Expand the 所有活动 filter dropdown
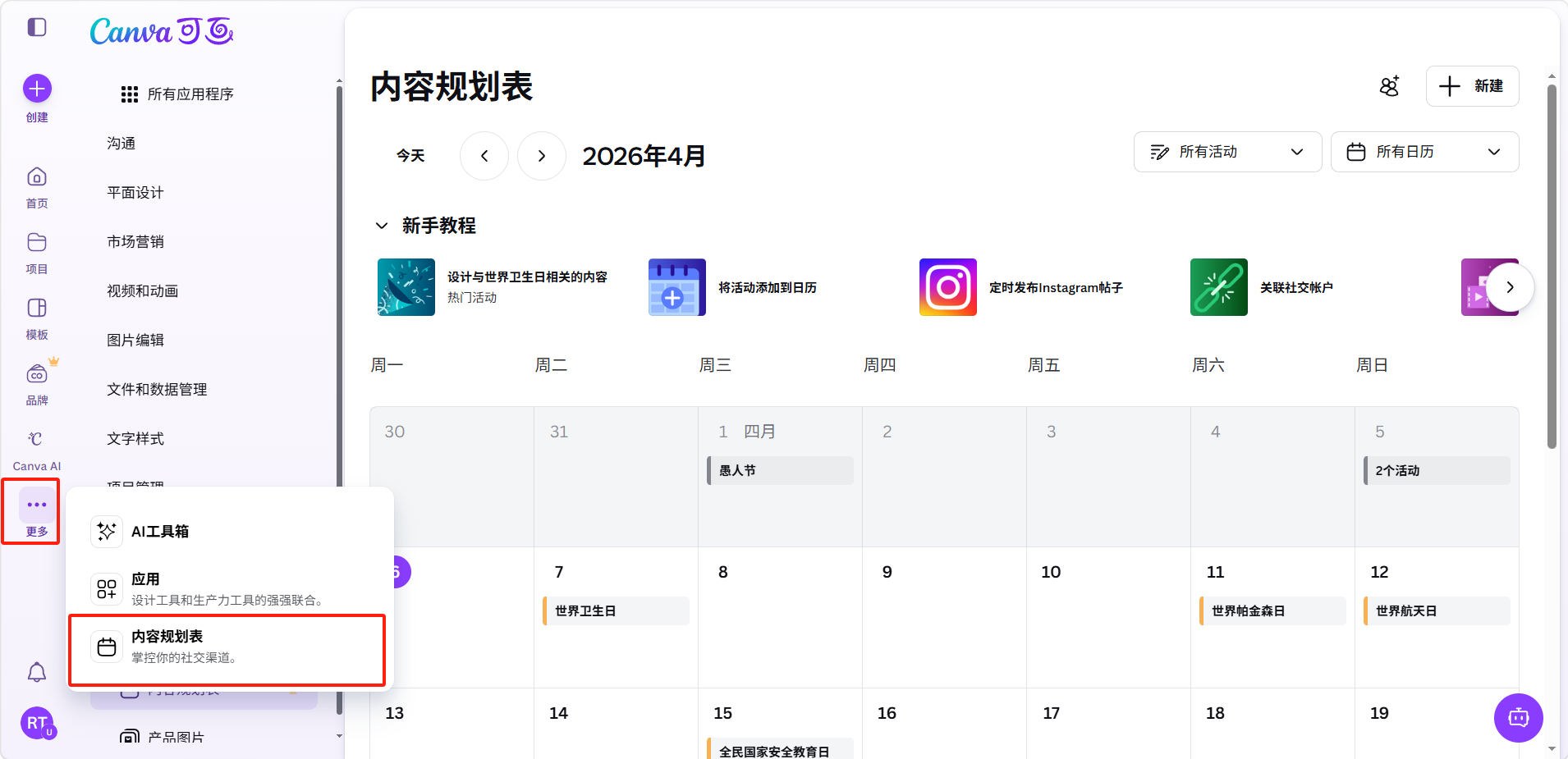1568x759 pixels. [x=1227, y=152]
